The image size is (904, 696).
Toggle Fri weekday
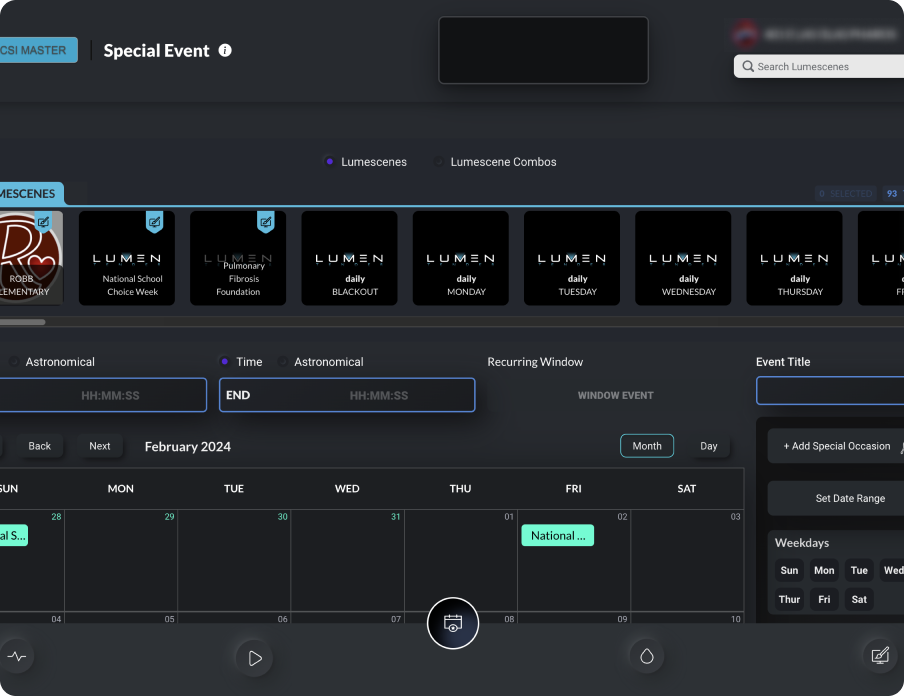click(x=824, y=599)
